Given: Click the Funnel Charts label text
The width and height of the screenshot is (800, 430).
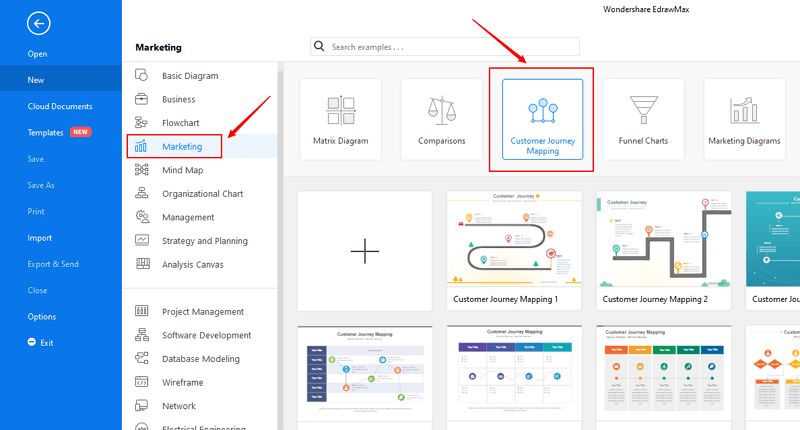Looking at the screenshot, I should click(x=643, y=141).
